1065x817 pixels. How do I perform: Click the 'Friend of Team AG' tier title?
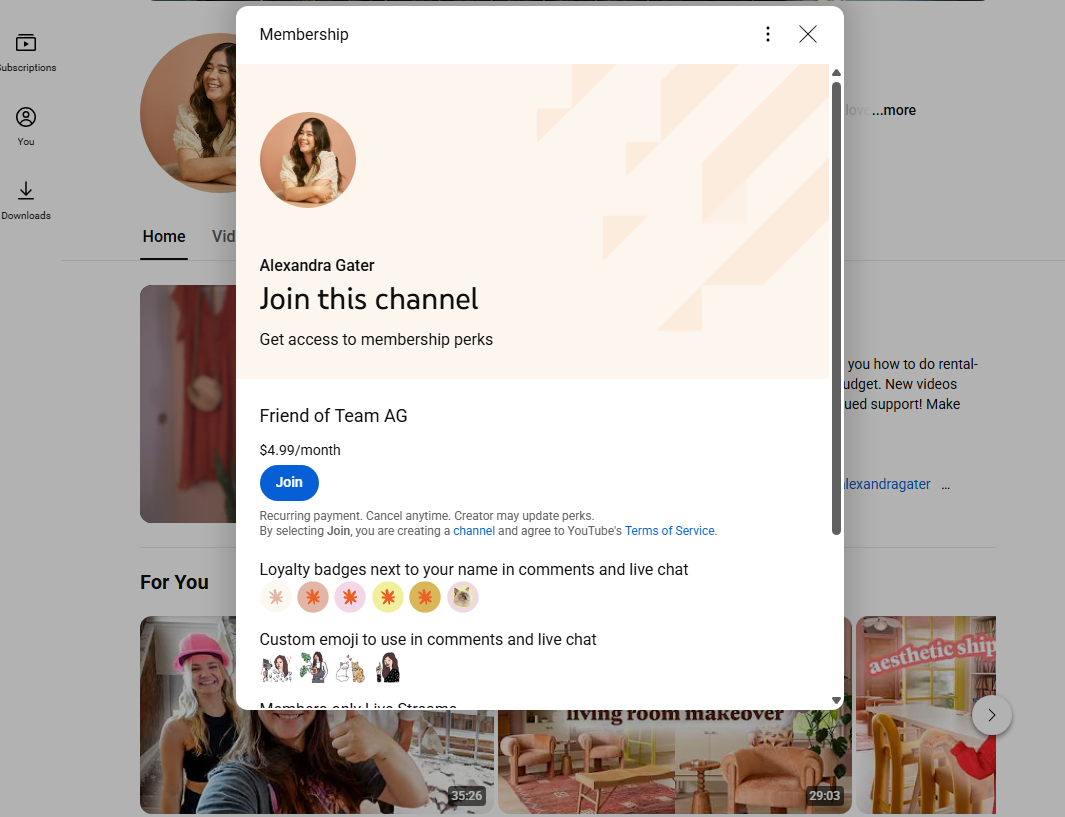click(x=333, y=416)
